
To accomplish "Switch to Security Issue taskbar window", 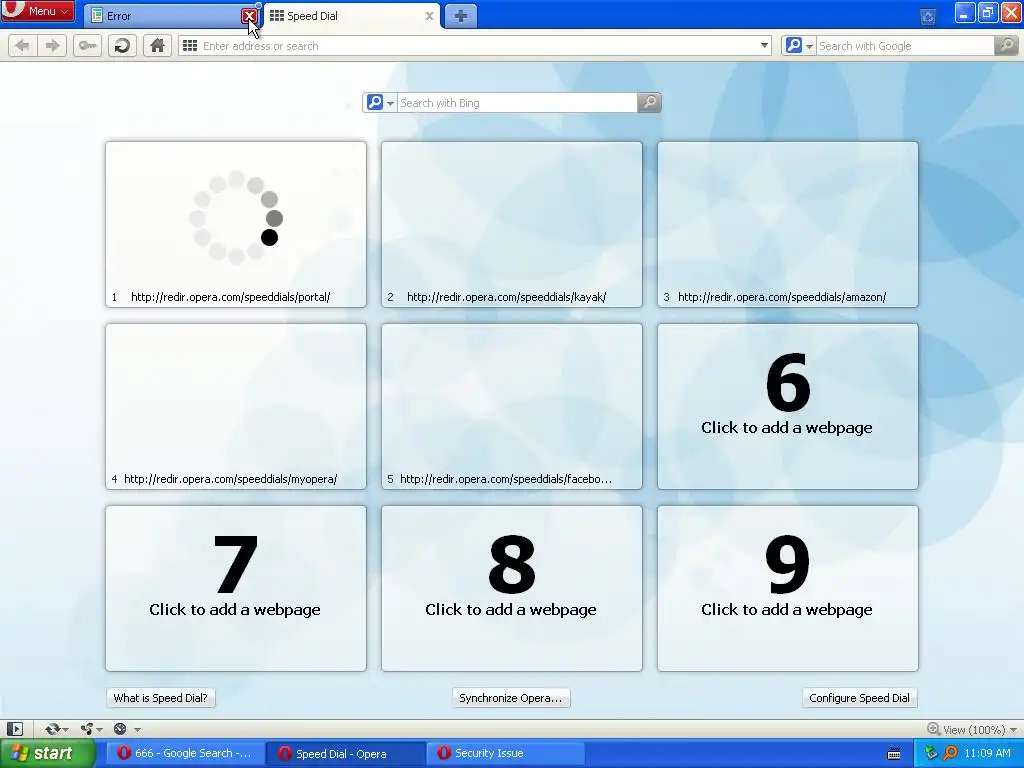I will (505, 754).
